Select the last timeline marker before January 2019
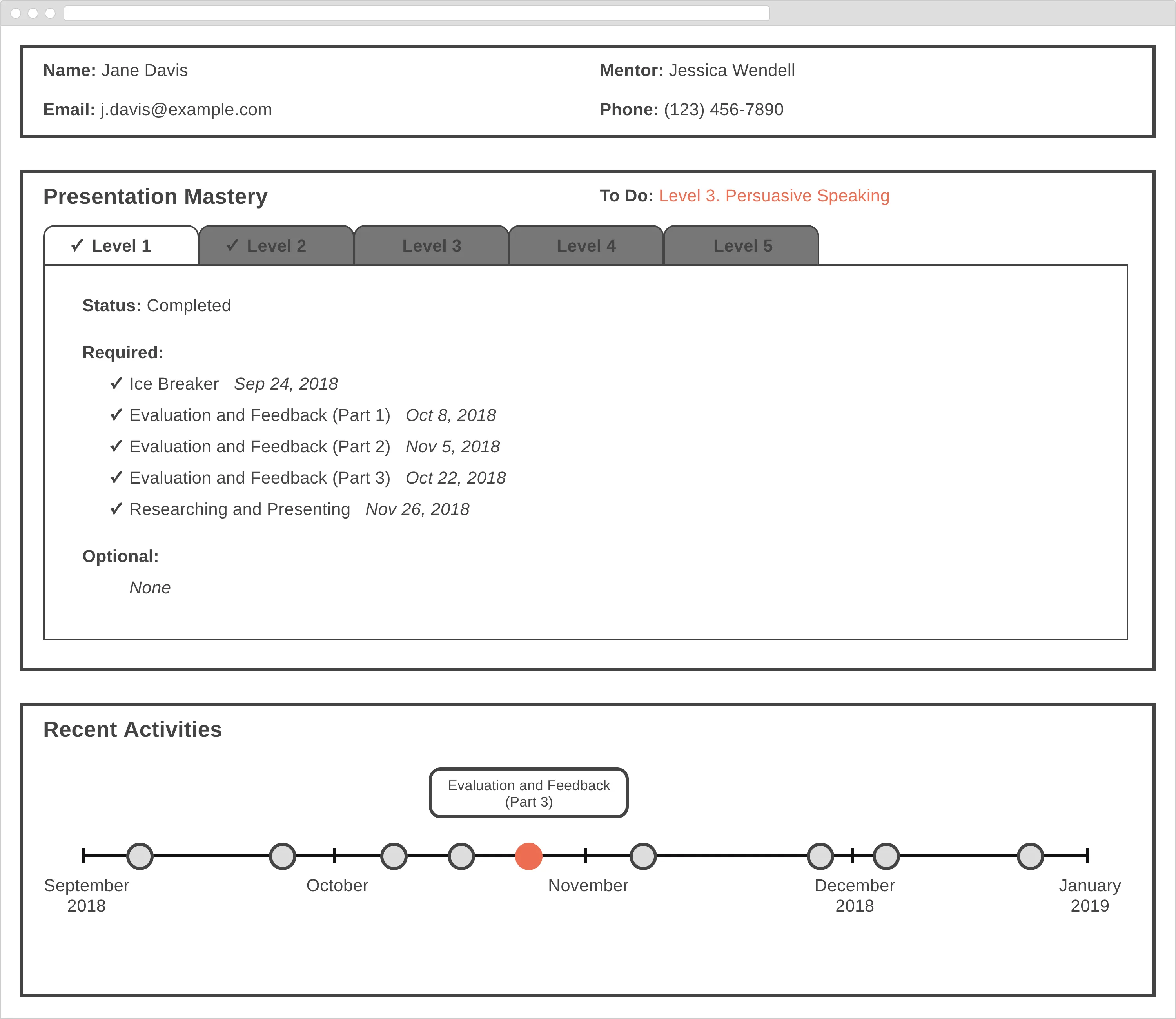 click(x=1031, y=856)
